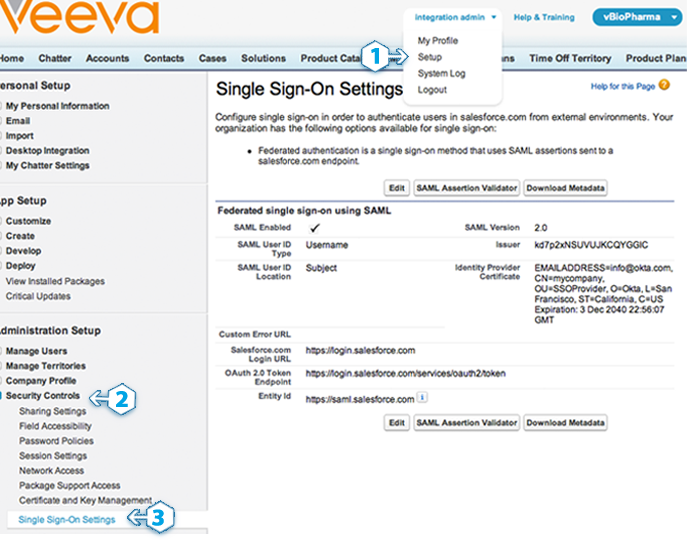Click the info icon beside Entity Id
Image resolution: width=687 pixels, height=540 pixels.
(x=422, y=398)
